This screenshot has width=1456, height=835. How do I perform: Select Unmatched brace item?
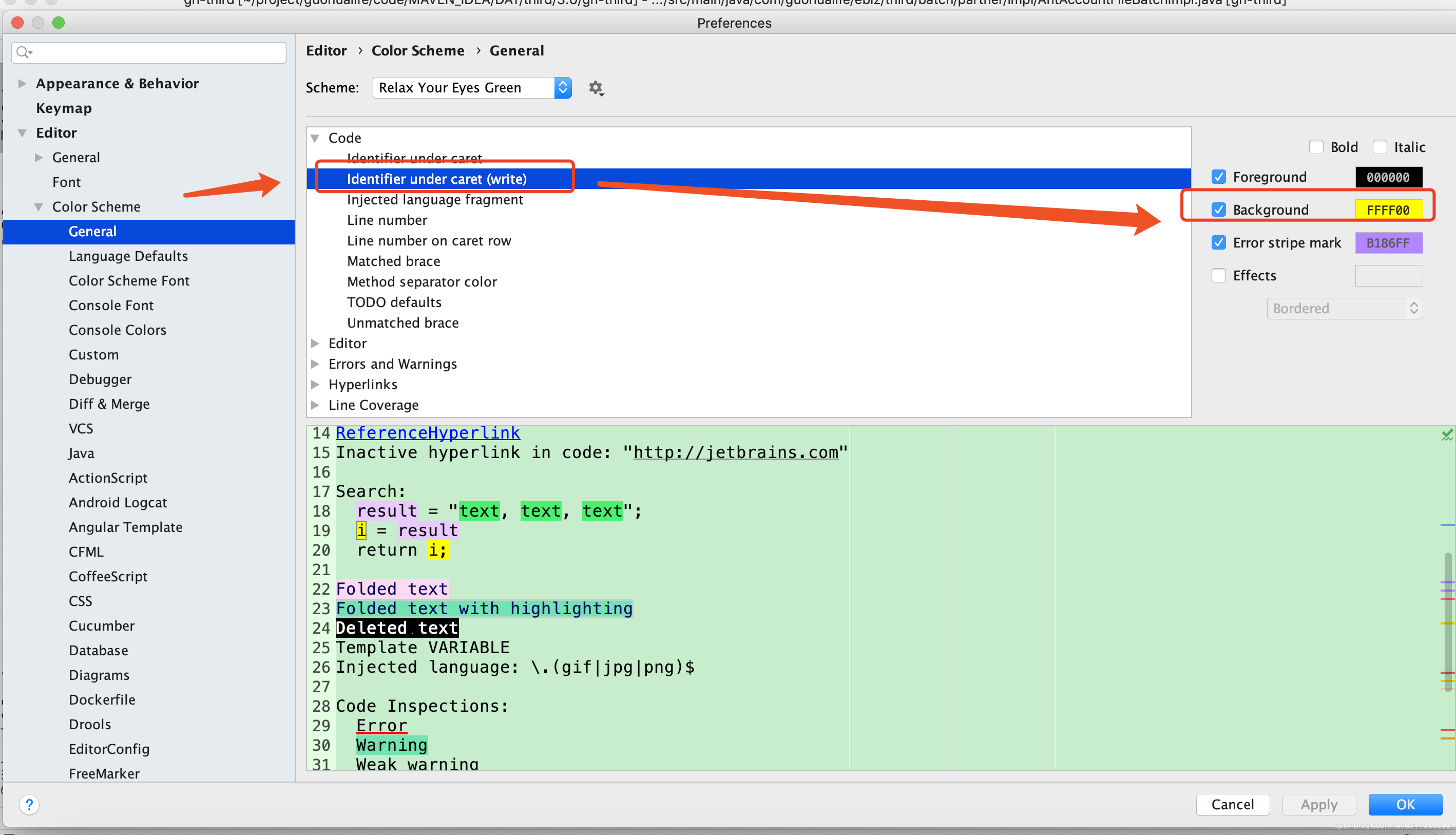coord(403,323)
